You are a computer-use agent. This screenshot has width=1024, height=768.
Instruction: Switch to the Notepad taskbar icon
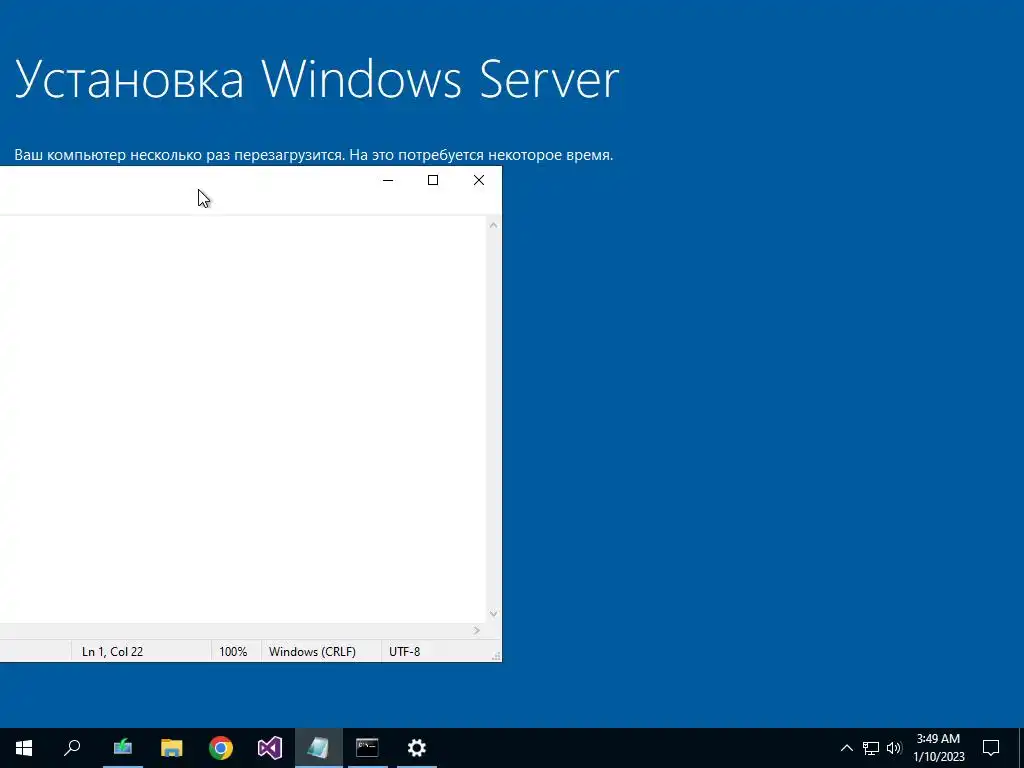coord(319,748)
